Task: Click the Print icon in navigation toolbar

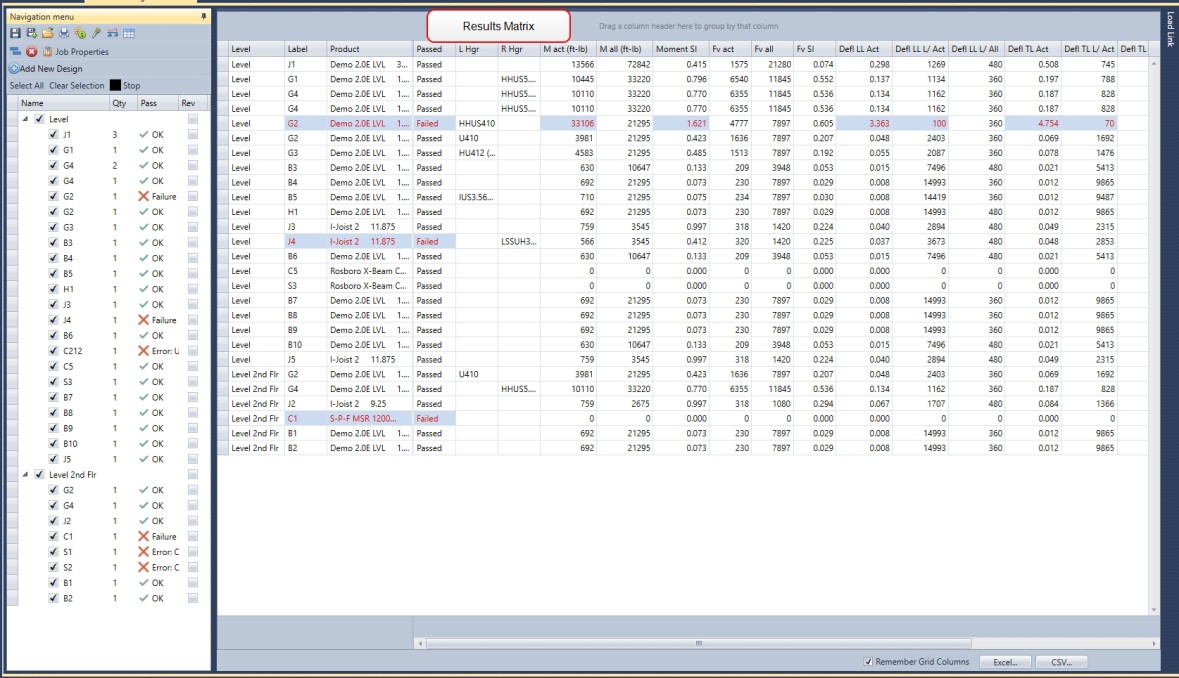Action: tap(64, 33)
